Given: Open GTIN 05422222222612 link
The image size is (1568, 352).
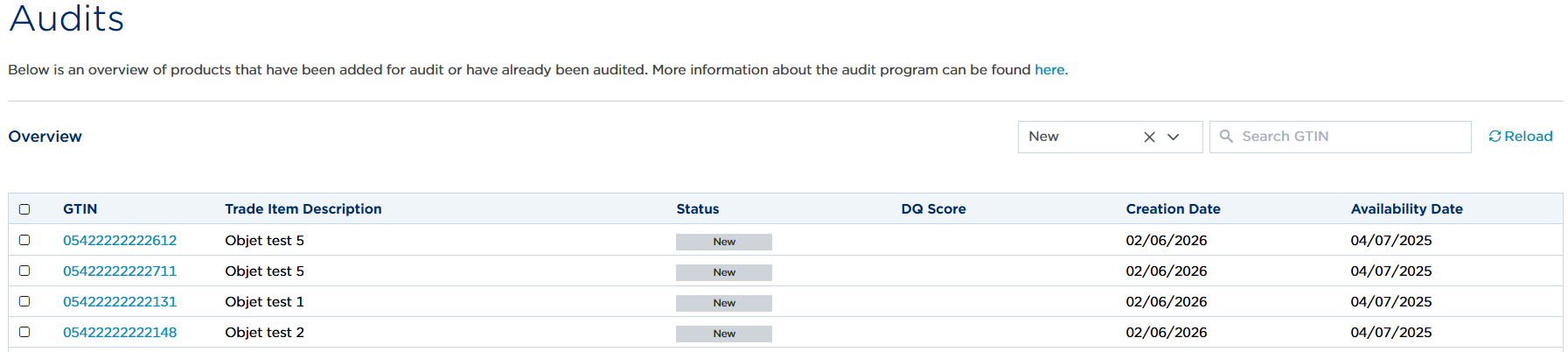Looking at the screenshot, I should point(120,241).
